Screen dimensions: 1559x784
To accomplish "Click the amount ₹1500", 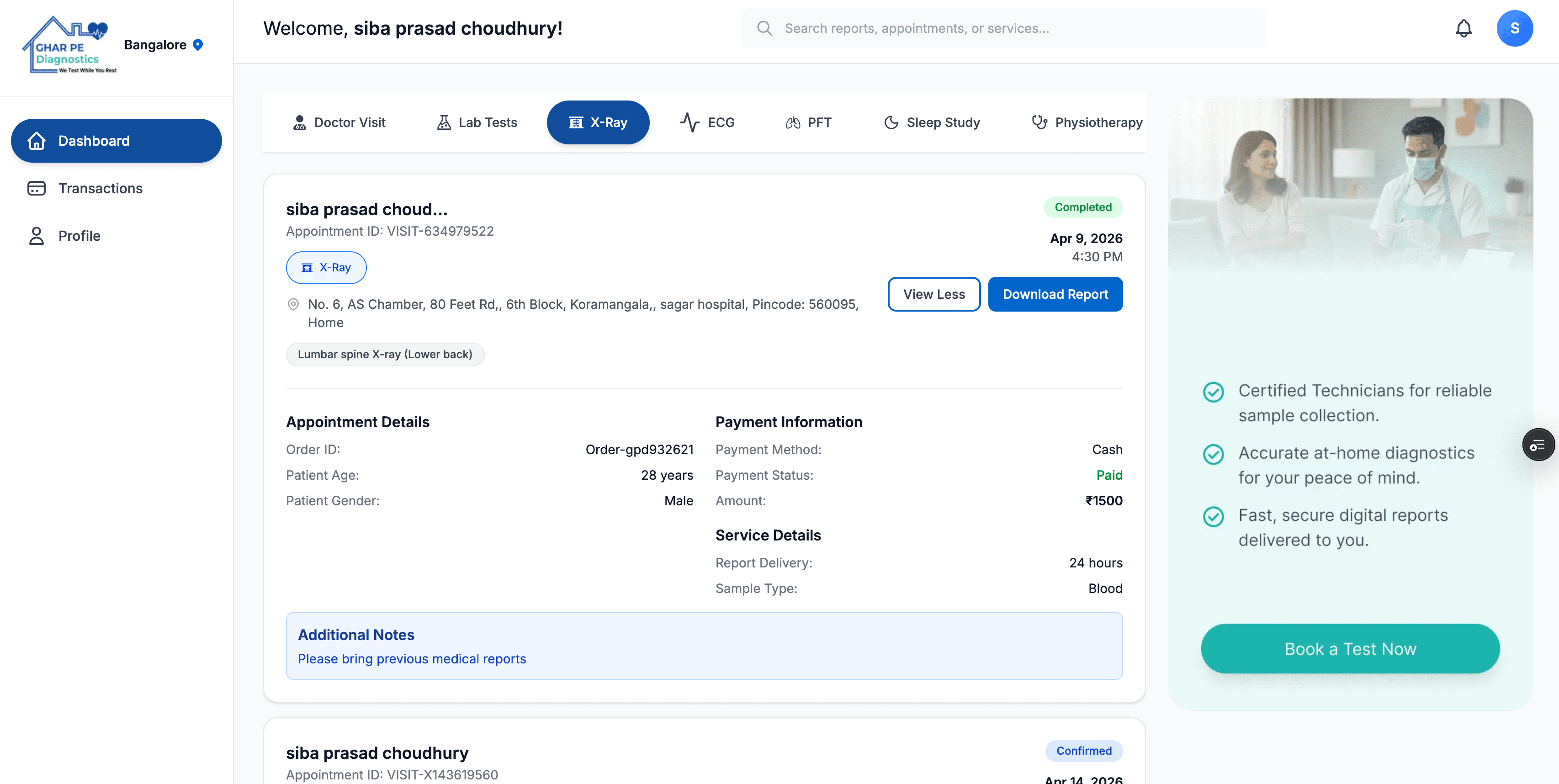I will click(x=1104, y=501).
